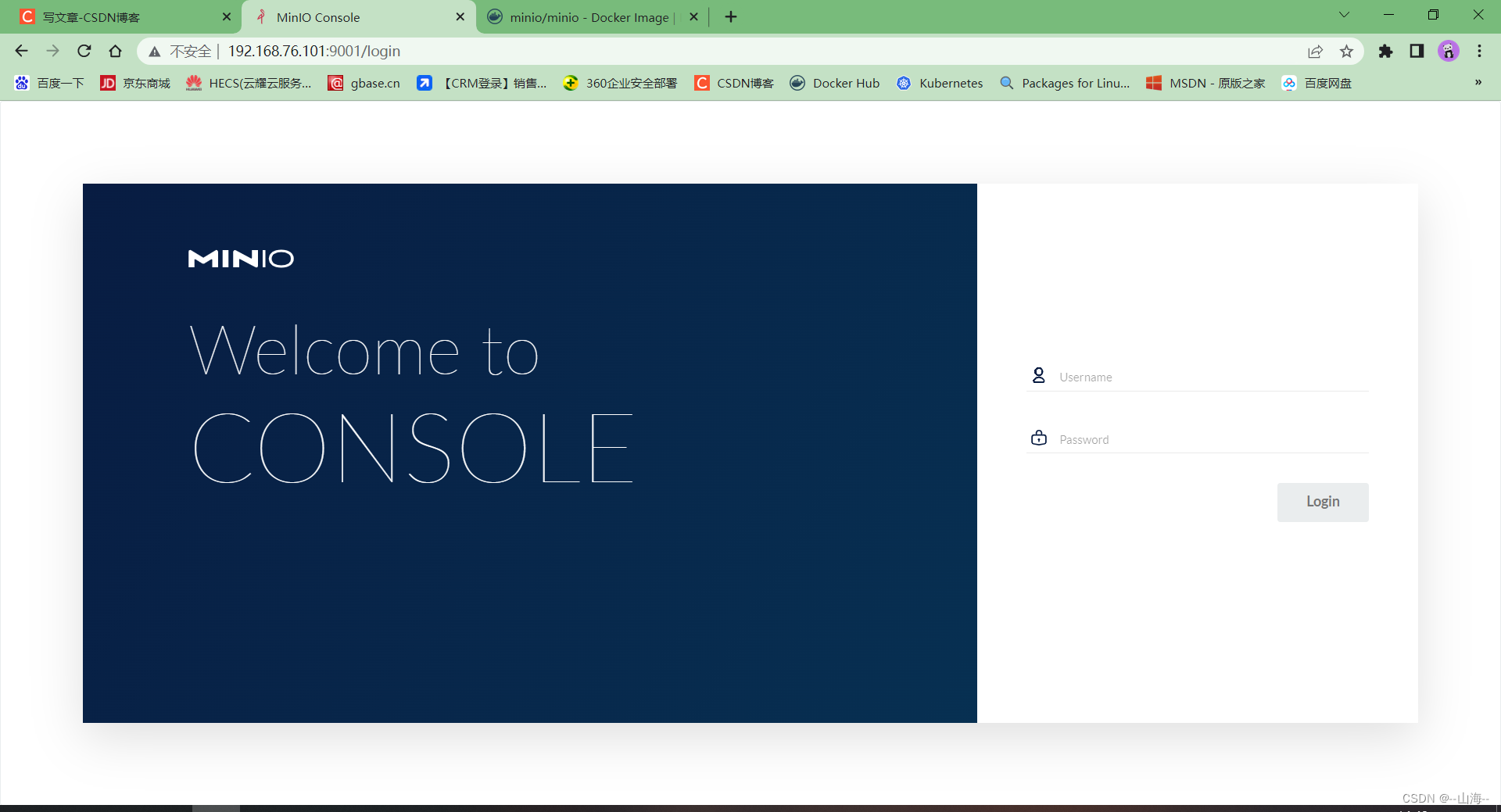Click the MinIO logo
1501x812 pixels.
[241, 259]
